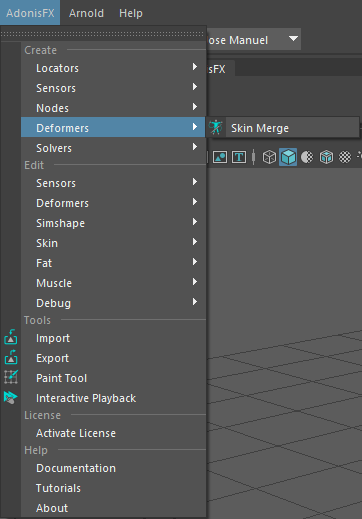Expand Create Locators submenu
The width and height of the screenshot is (362, 519).
click(x=113, y=68)
